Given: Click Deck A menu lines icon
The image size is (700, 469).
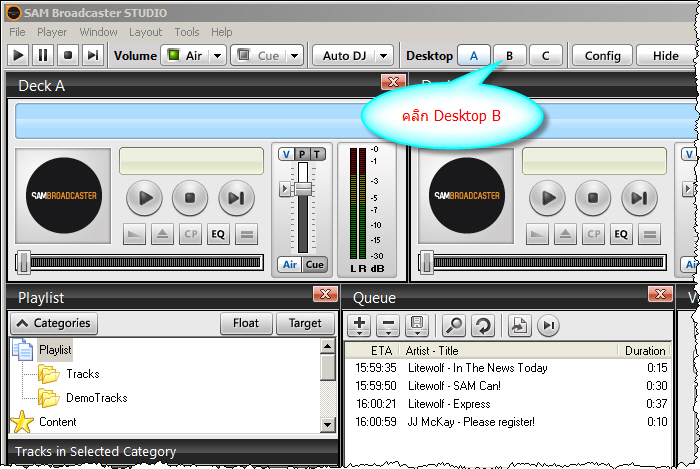Looking at the screenshot, I should coord(246,234).
